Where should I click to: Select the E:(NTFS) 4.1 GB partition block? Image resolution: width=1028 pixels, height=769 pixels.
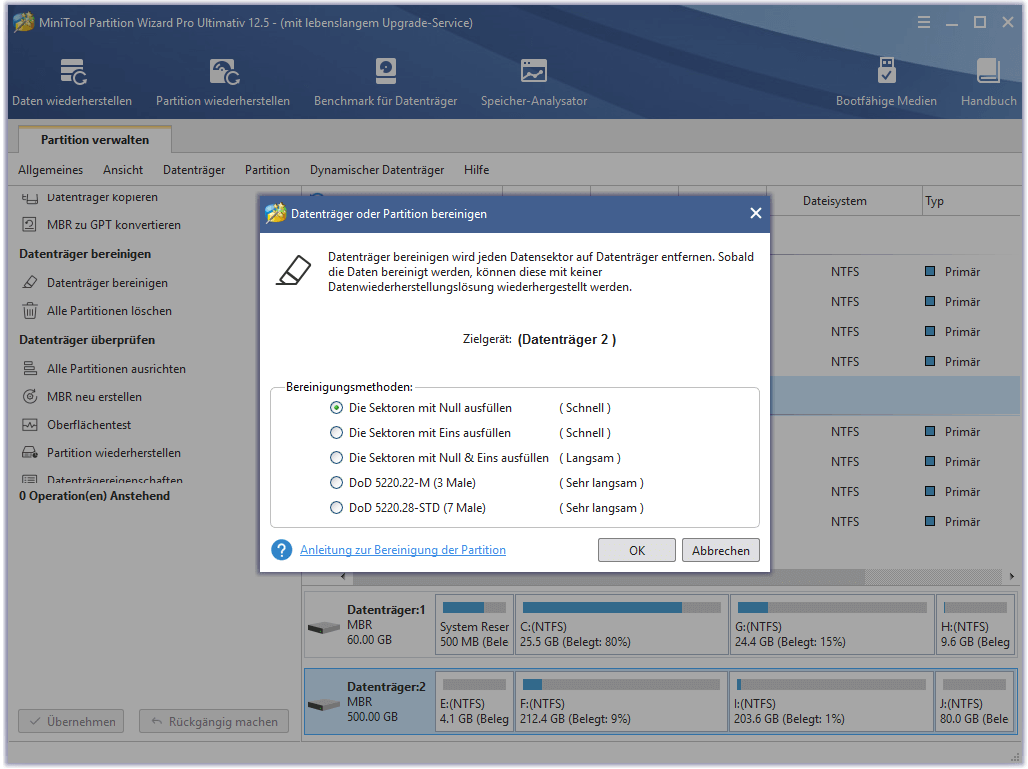(474, 701)
